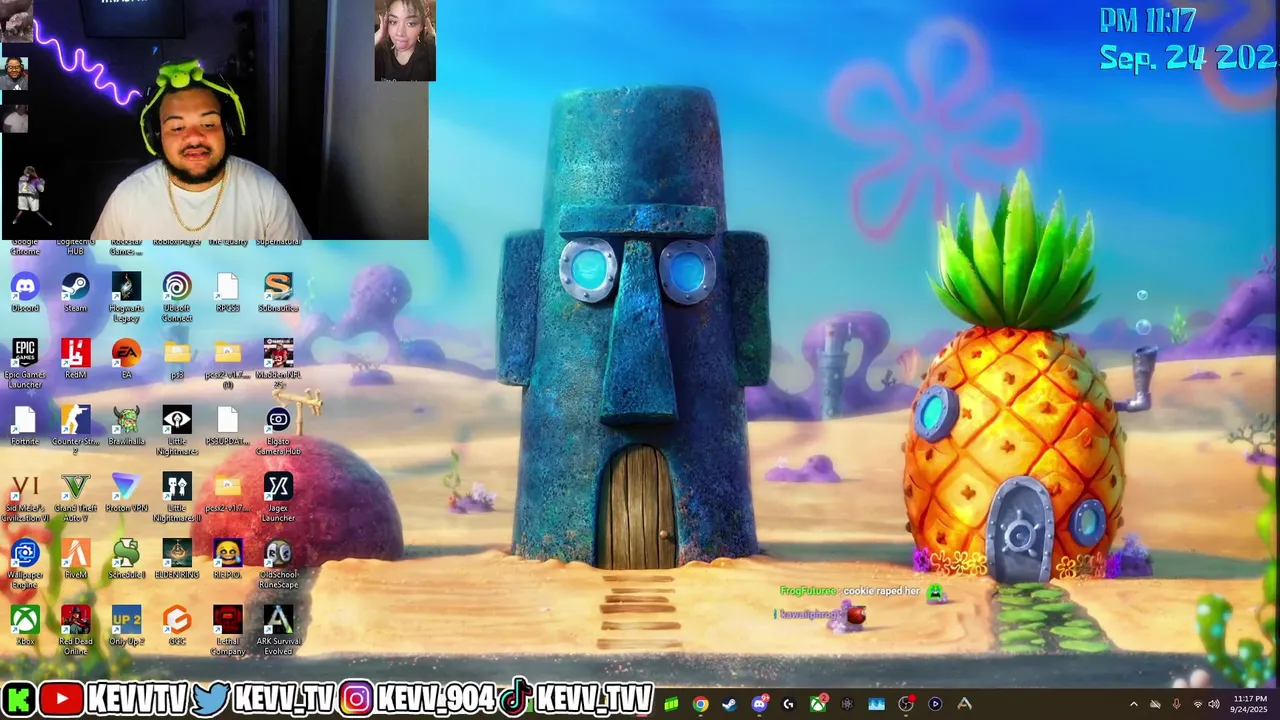Open the pcsx2 folder ending in (1)
The height and width of the screenshot is (720, 1280).
click(x=228, y=364)
